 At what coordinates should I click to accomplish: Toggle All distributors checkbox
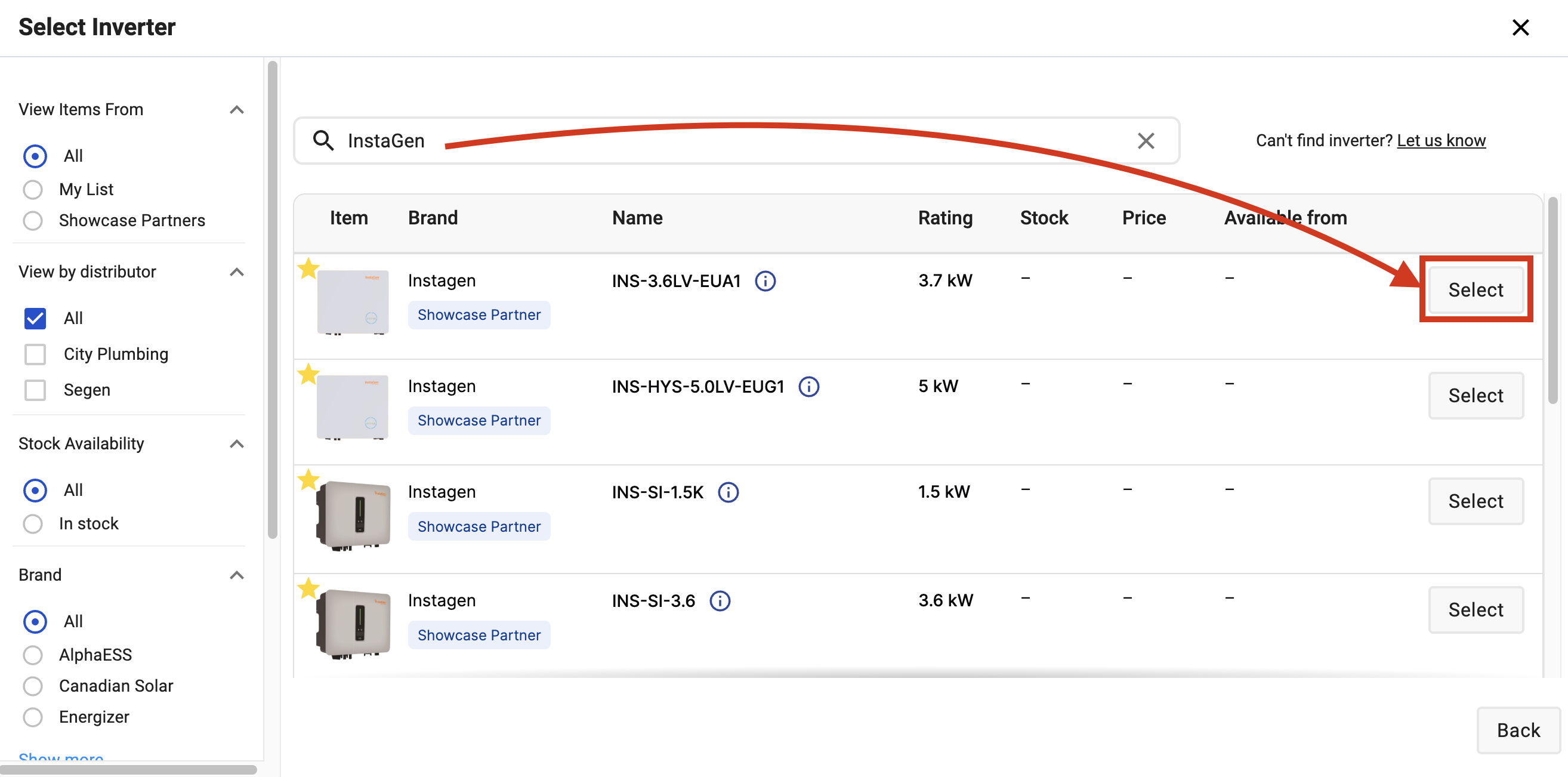pos(35,318)
